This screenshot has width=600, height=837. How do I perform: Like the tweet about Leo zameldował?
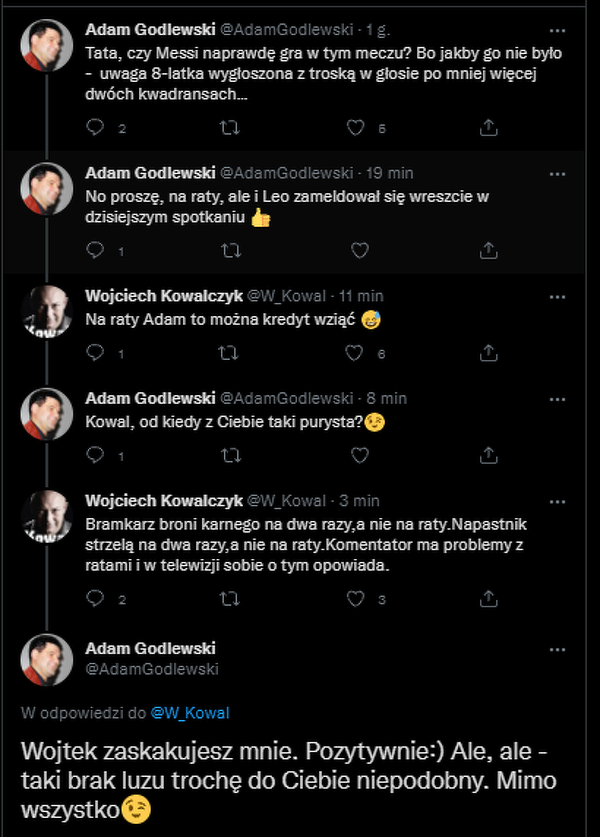click(359, 251)
